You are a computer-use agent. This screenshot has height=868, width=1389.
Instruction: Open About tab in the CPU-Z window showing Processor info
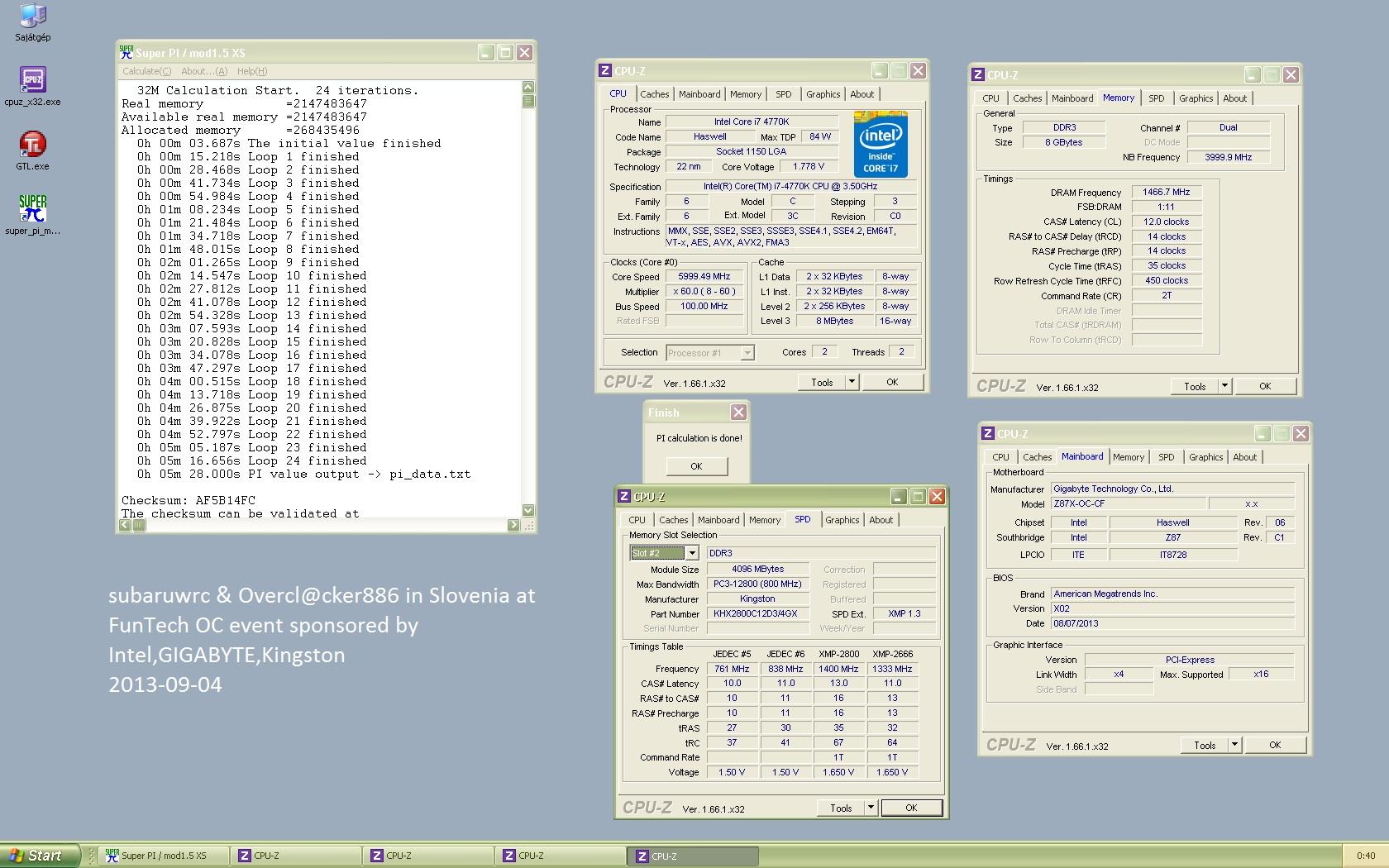click(x=862, y=94)
